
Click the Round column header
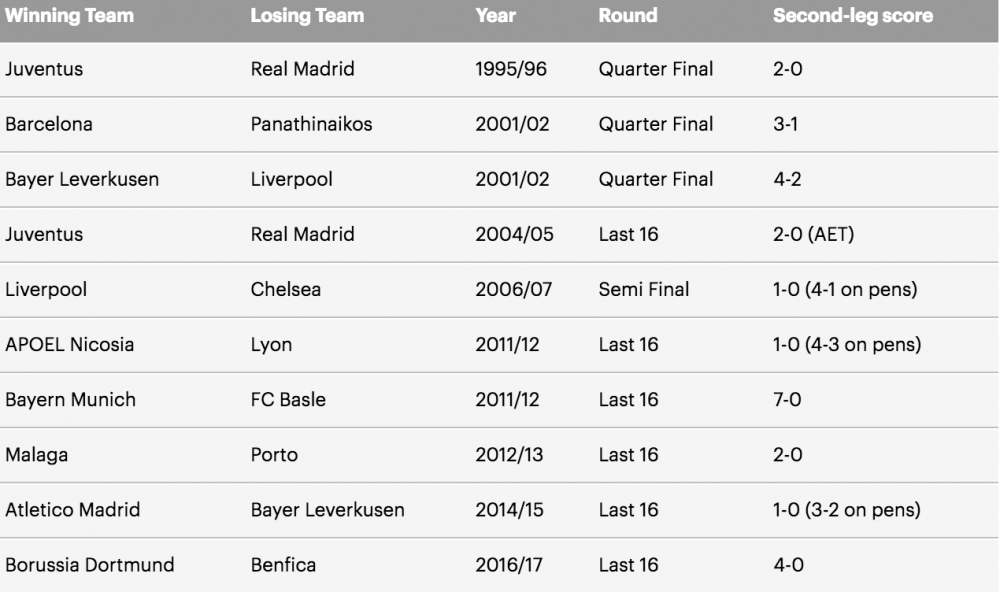pyautogui.click(x=628, y=16)
